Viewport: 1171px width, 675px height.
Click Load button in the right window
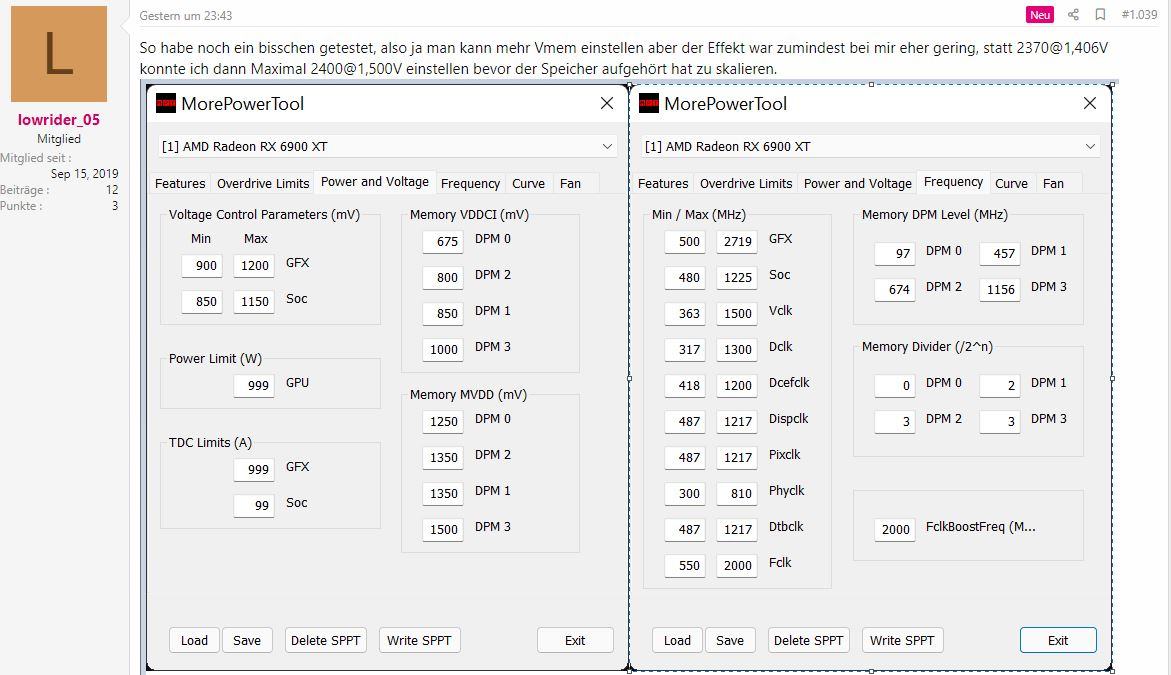[677, 640]
